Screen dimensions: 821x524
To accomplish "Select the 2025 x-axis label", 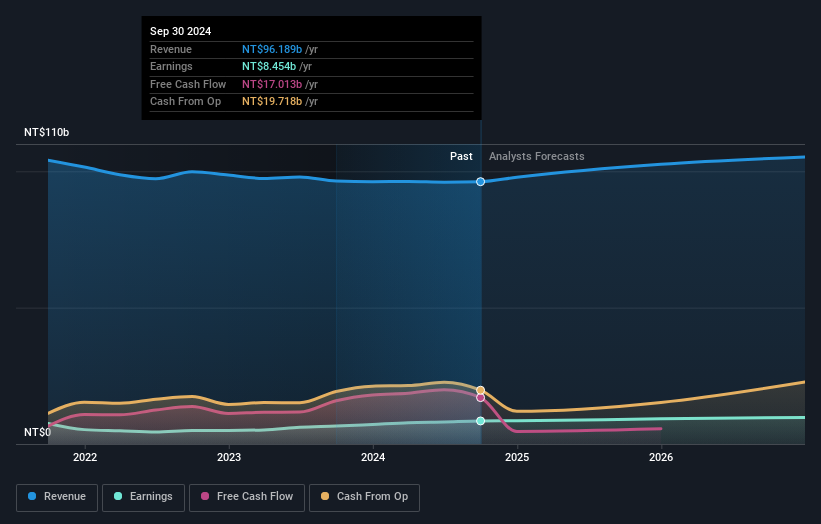I will (x=517, y=457).
